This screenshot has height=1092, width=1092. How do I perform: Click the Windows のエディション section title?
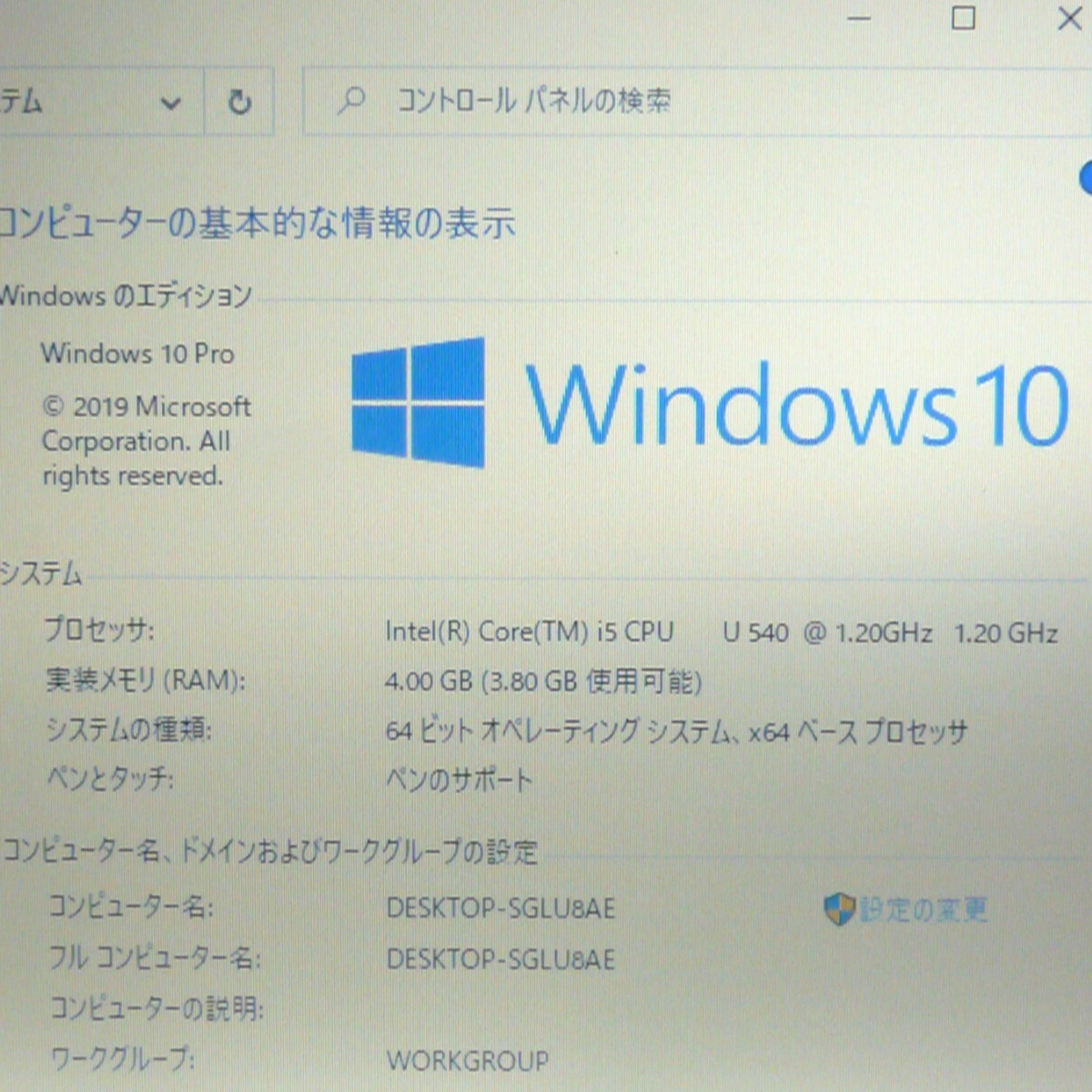[x=126, y=296]
